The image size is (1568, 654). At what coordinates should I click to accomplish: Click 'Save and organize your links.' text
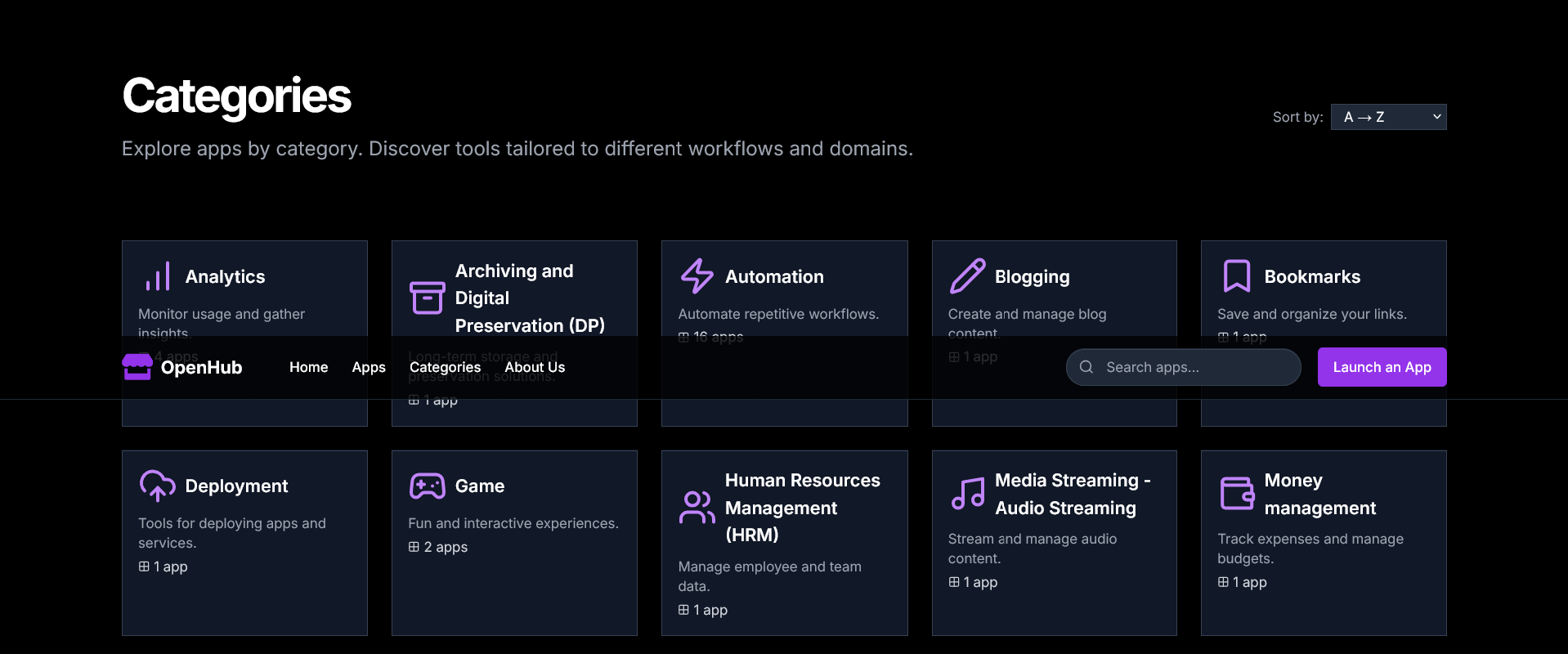coord(1312,314)
